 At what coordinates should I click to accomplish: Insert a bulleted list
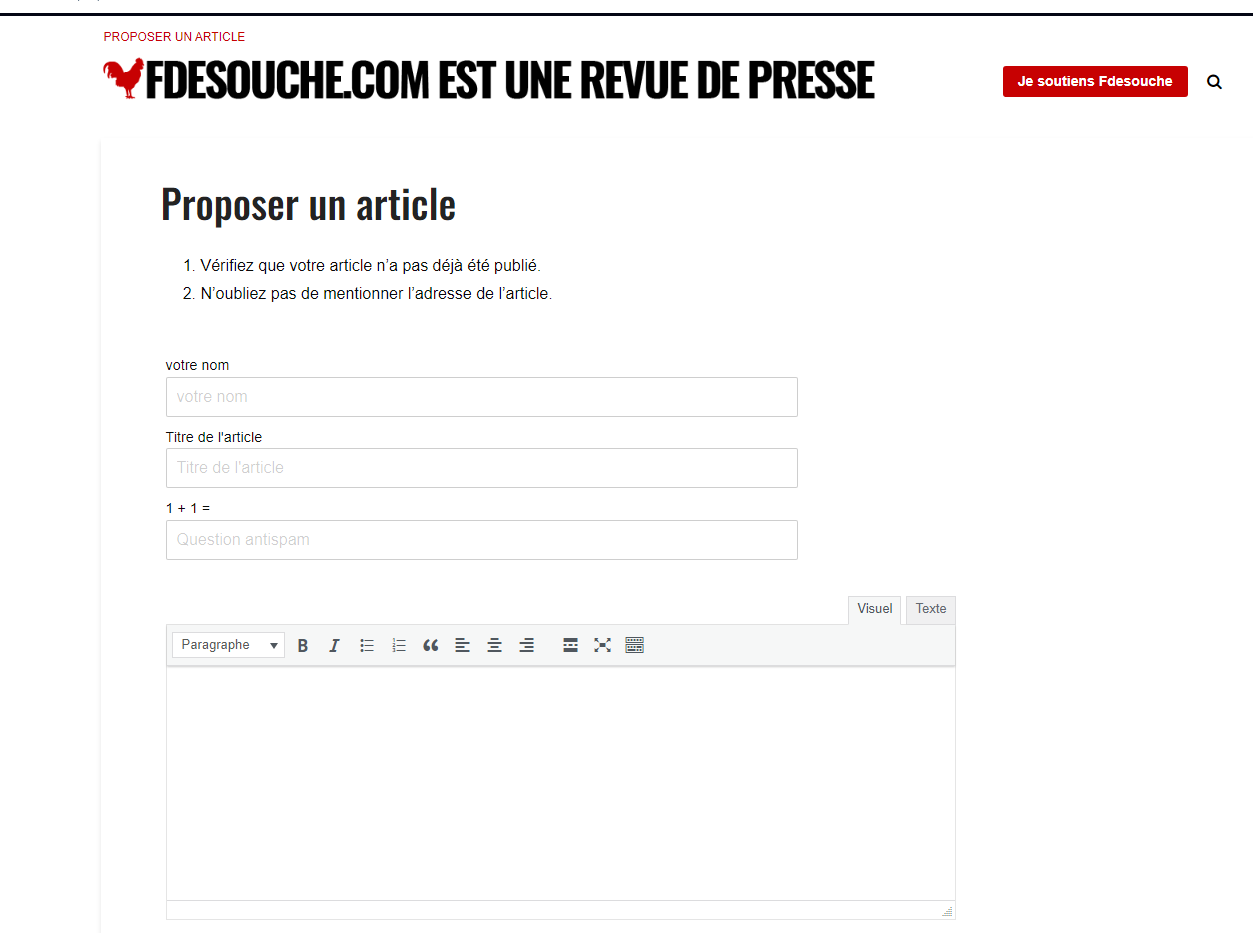pos(367,645)
